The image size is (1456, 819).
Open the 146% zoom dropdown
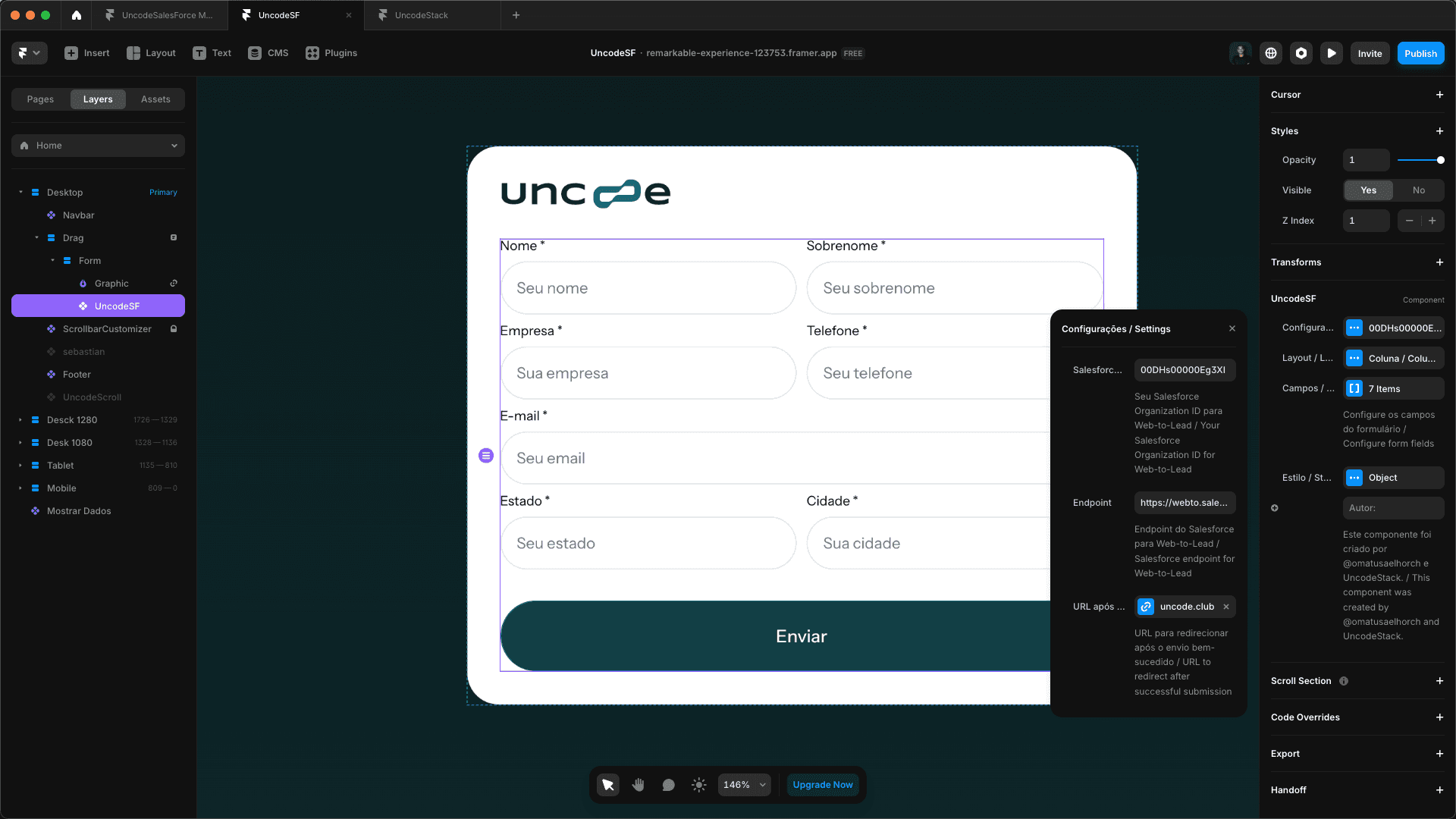[744, 785]
